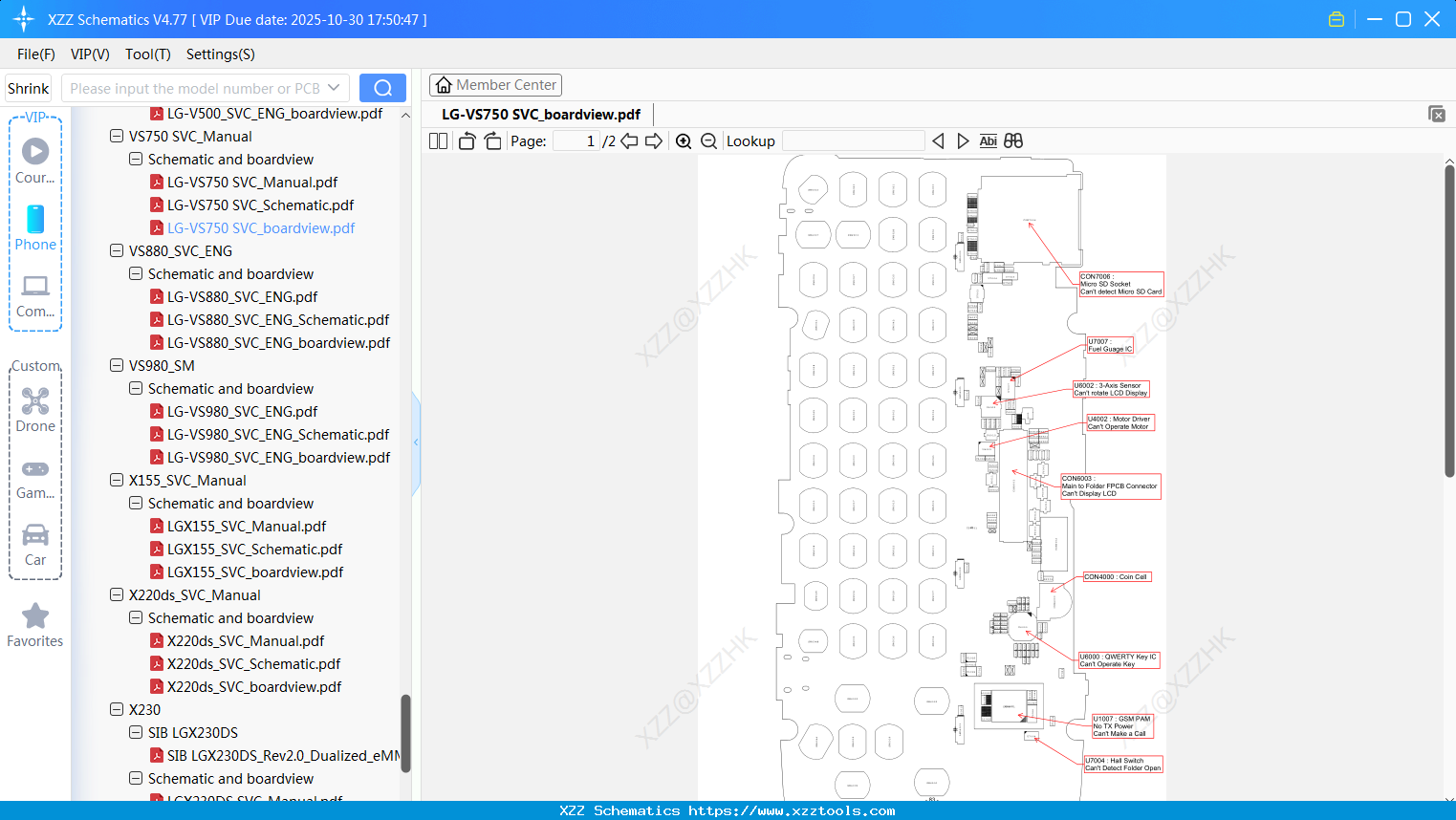Click inside the Lookup search field
The height and width of the screenshot is (820, 1456).
(x=852, y=140)
